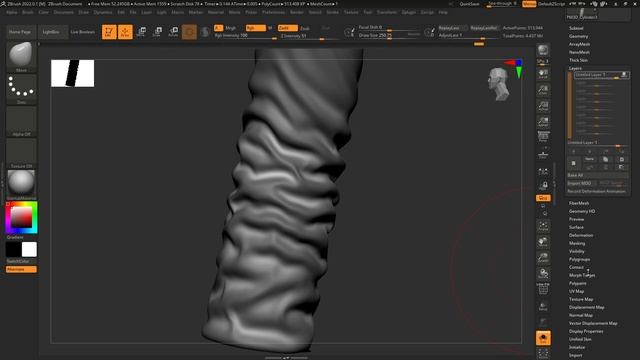
Task: Click the ZoomD 3D zoom icon
Action: (x=543, y=258)
